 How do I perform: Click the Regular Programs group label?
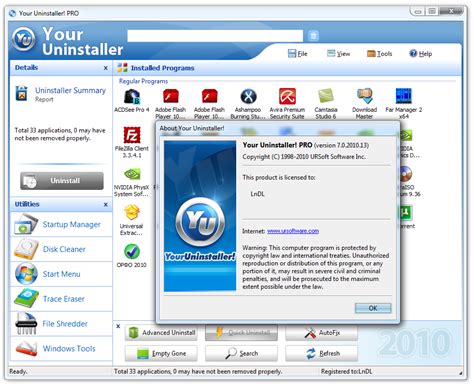[x=143, y=81]
